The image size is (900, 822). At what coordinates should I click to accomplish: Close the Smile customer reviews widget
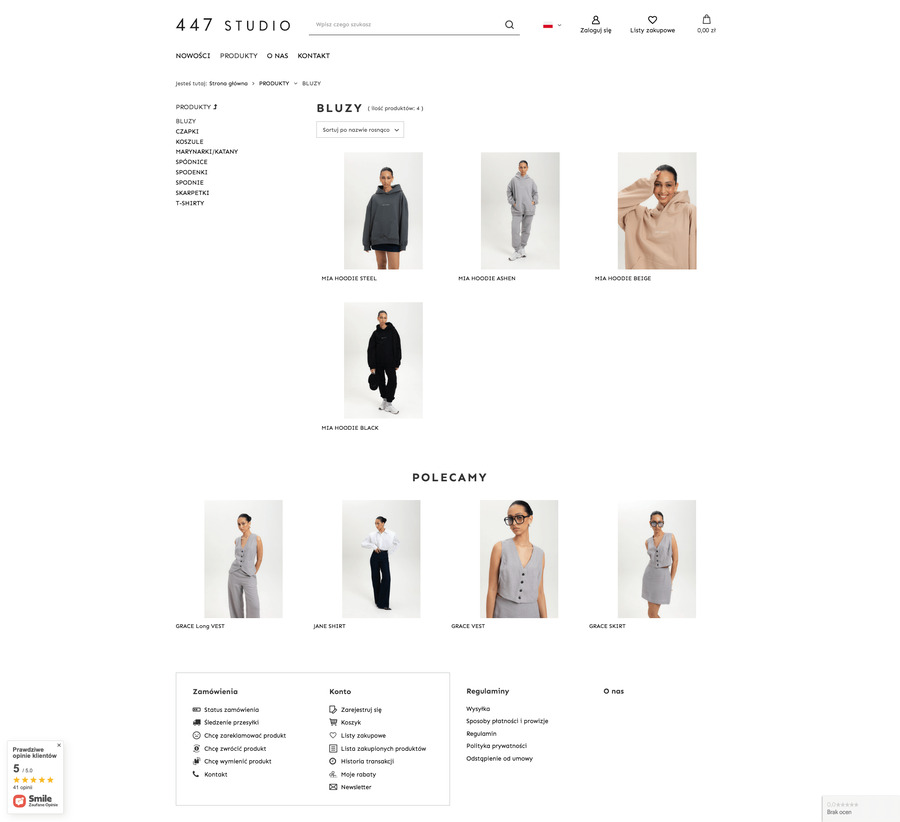point(59,745)
